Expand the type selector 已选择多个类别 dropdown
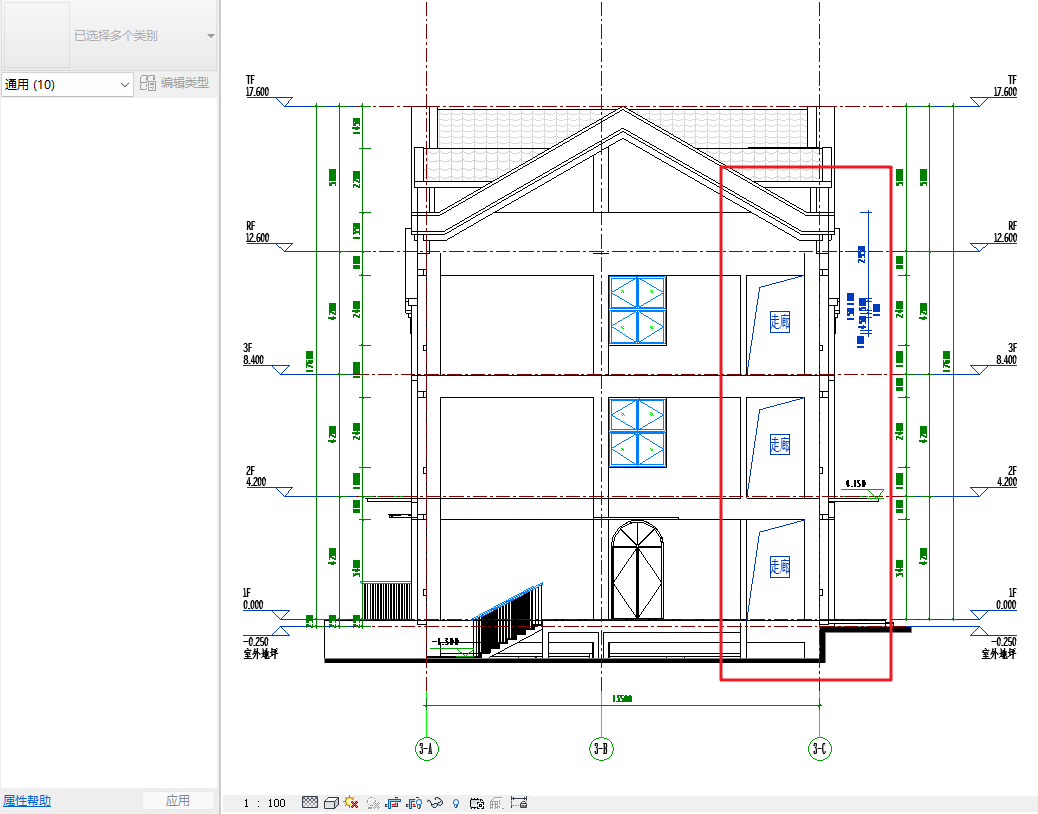The width and height of the screenshot is (1038, 814). coord(210,36)
